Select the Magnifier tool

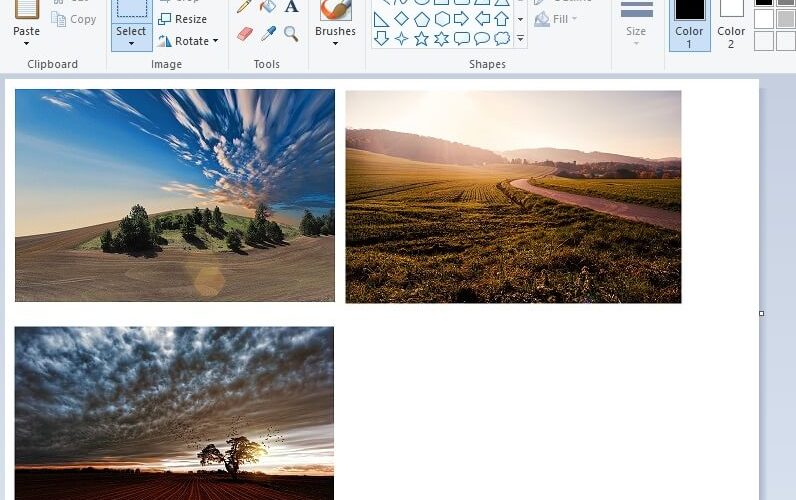[291, 34]
